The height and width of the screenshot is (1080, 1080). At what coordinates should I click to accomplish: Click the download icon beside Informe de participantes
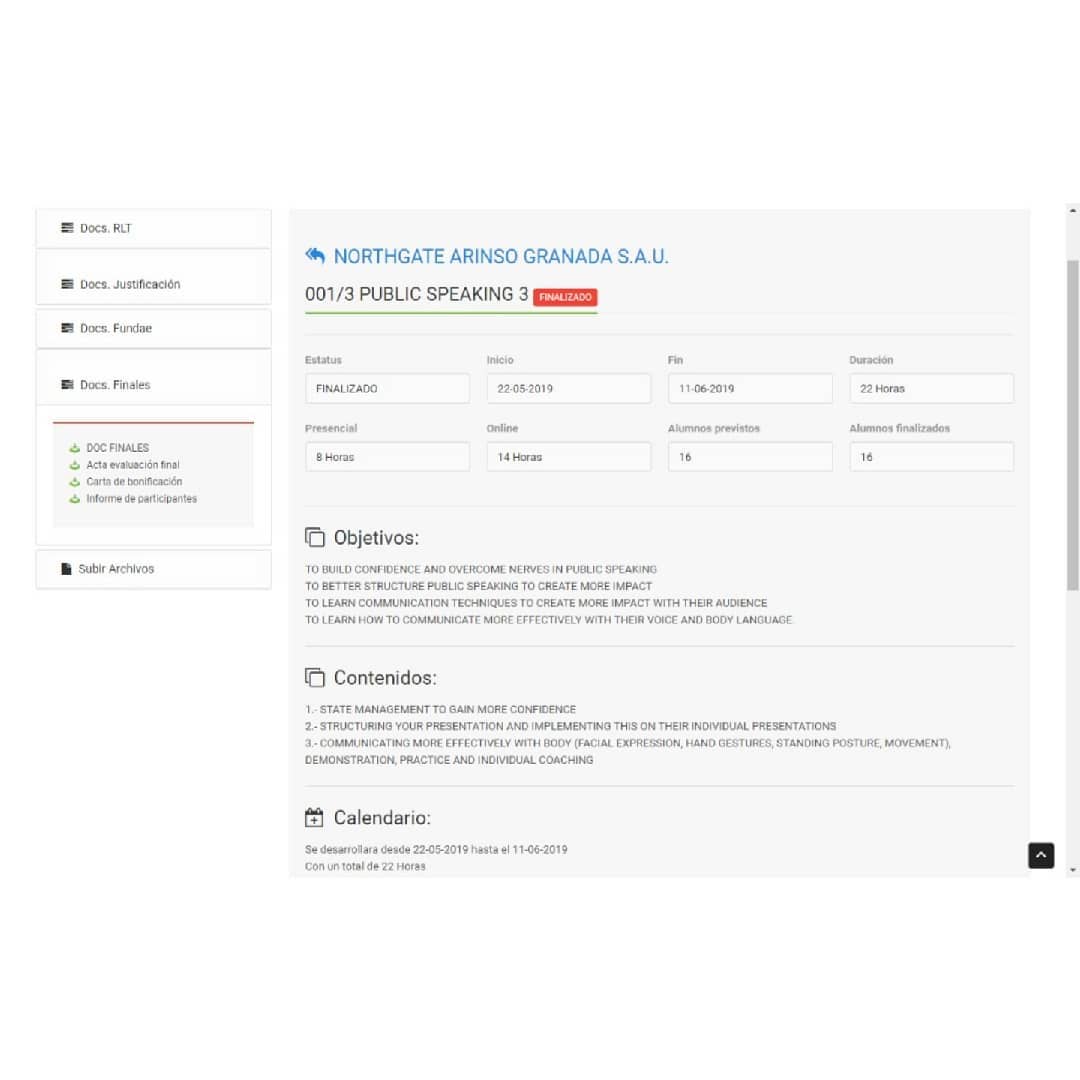(x=74, y=499)
